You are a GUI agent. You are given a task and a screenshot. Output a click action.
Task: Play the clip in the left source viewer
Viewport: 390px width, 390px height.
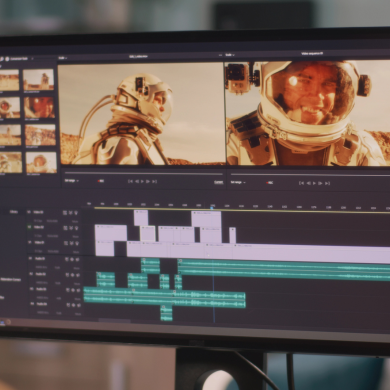[142, 181]
